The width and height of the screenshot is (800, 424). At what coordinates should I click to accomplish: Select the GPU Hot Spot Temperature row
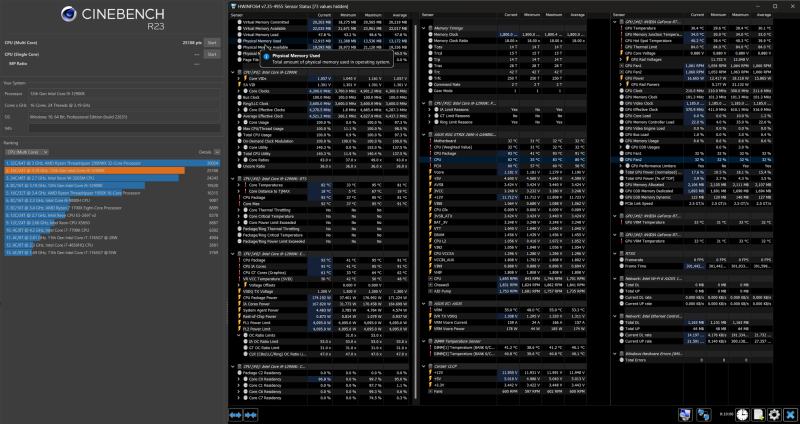click(x=691, y=40)
